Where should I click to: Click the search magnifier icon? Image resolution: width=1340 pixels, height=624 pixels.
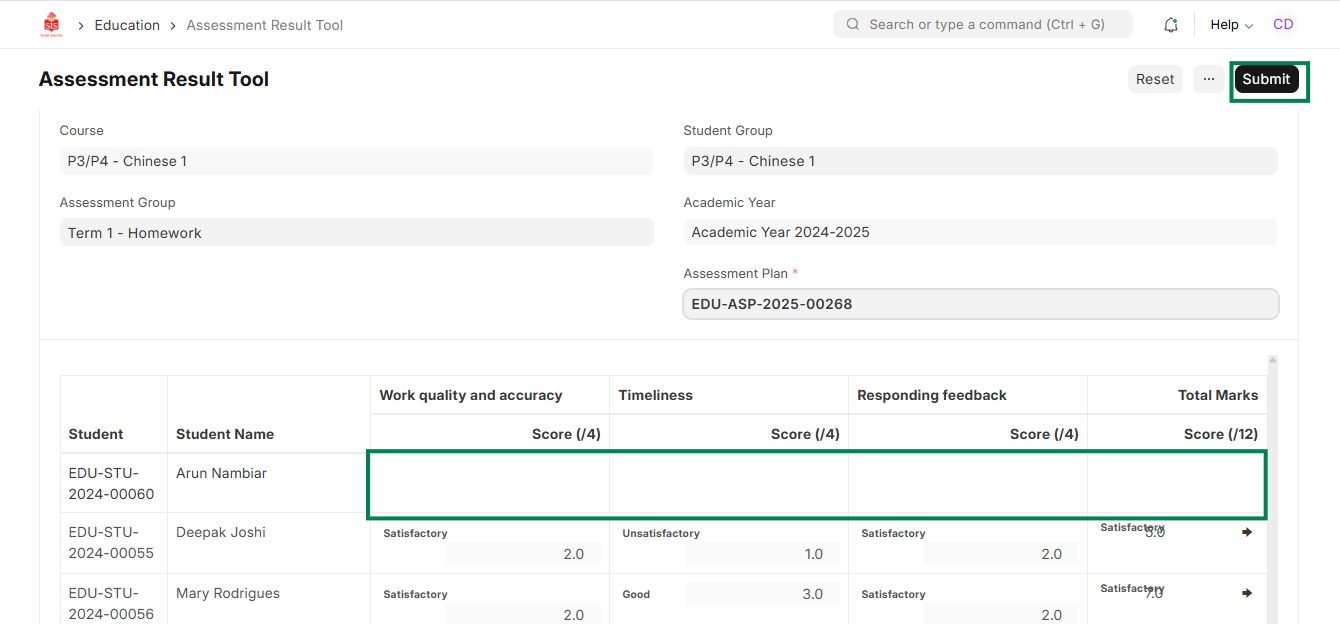(x=853, y=25)
